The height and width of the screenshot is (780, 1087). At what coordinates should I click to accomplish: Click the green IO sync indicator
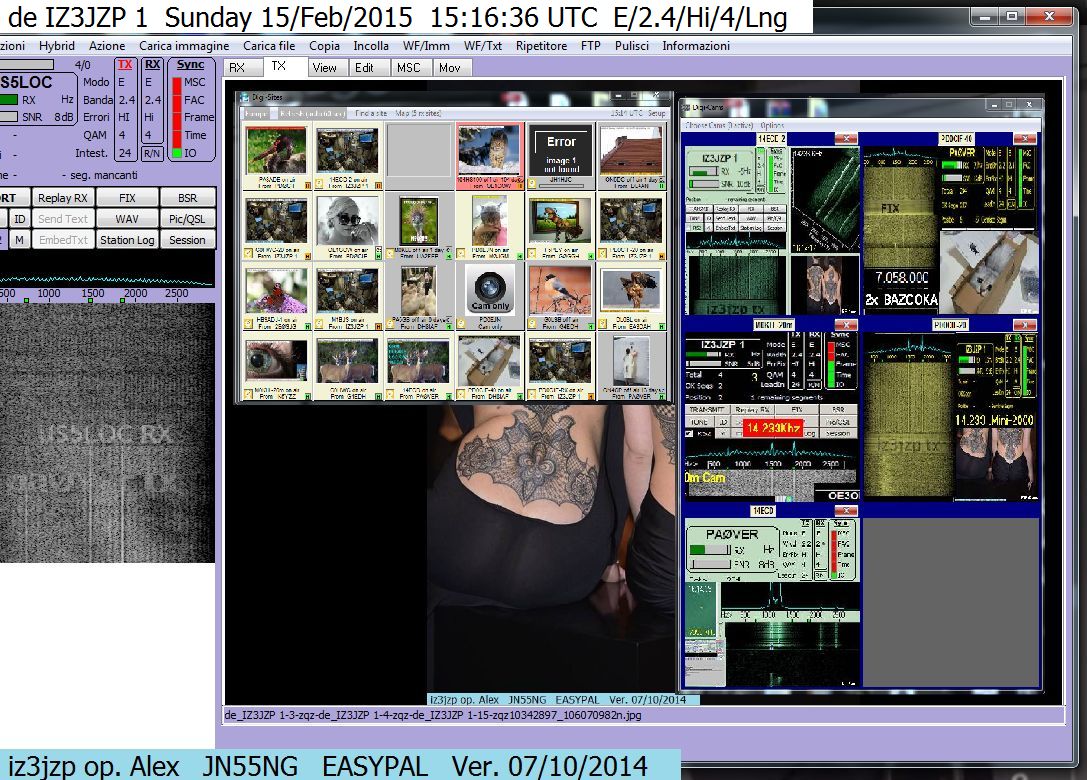(x=177, y=153)
